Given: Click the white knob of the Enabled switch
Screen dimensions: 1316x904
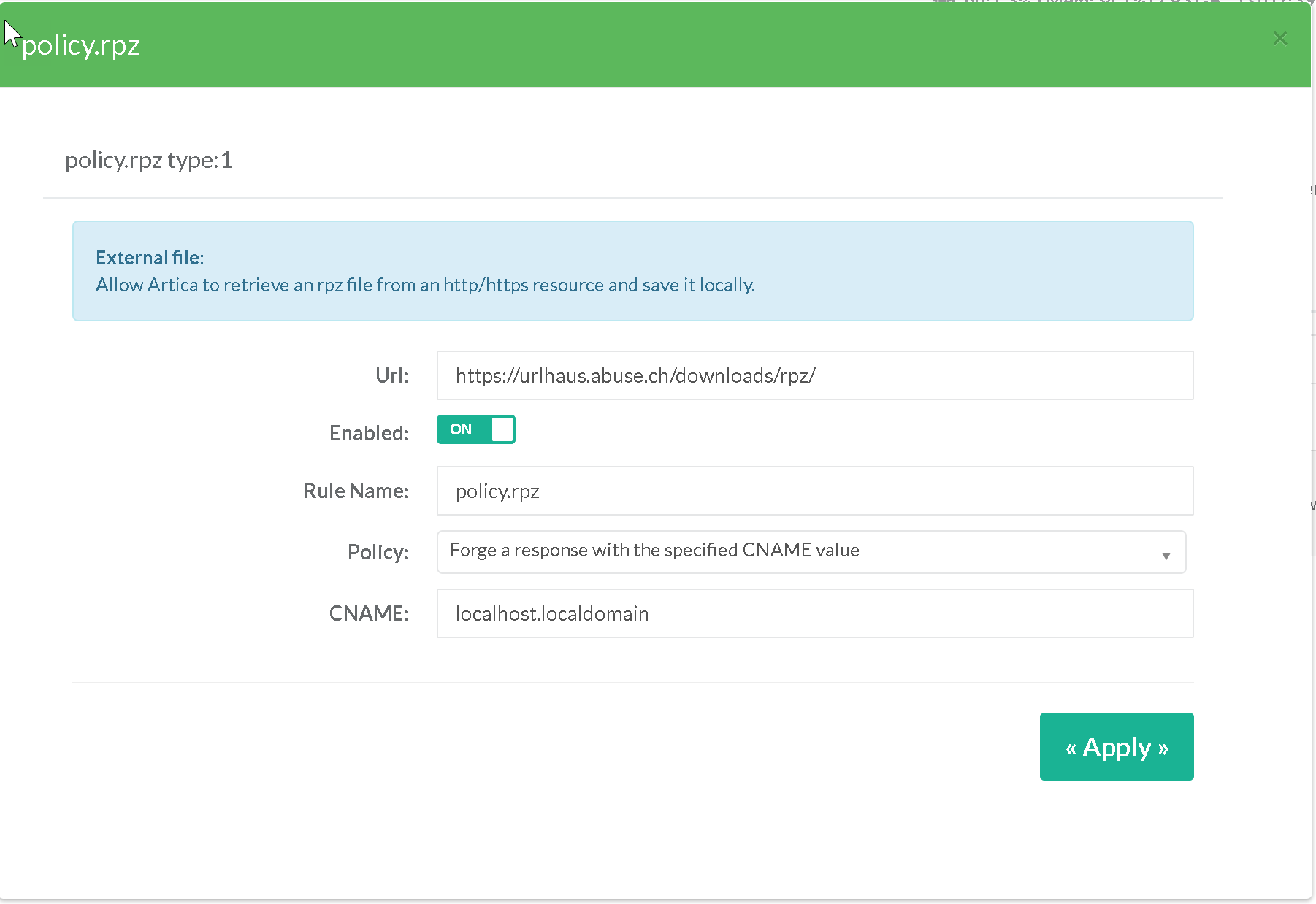Looking at the screenshot, I should coord(502,429).
